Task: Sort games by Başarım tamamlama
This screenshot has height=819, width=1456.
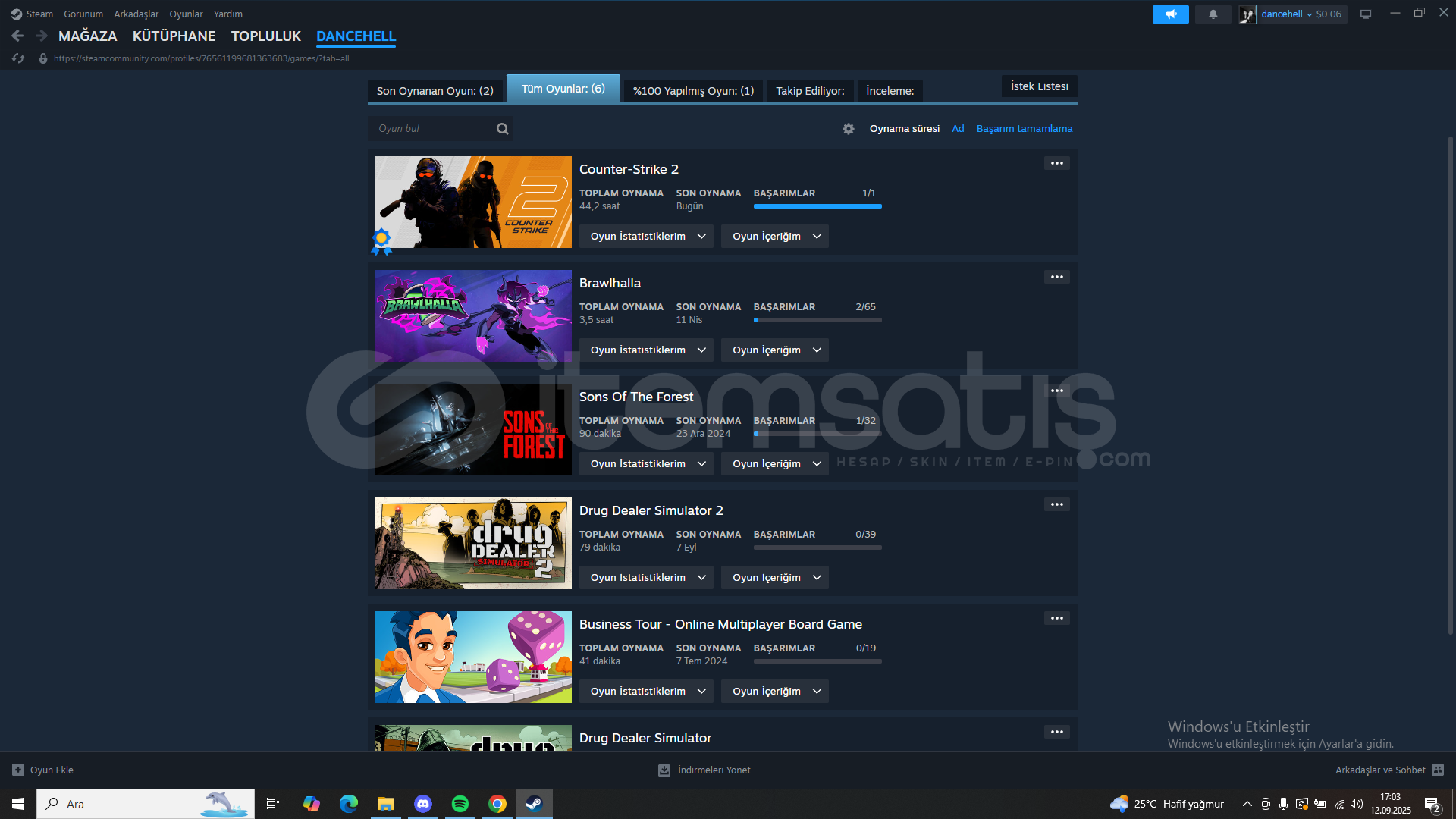Action: 1025,129
